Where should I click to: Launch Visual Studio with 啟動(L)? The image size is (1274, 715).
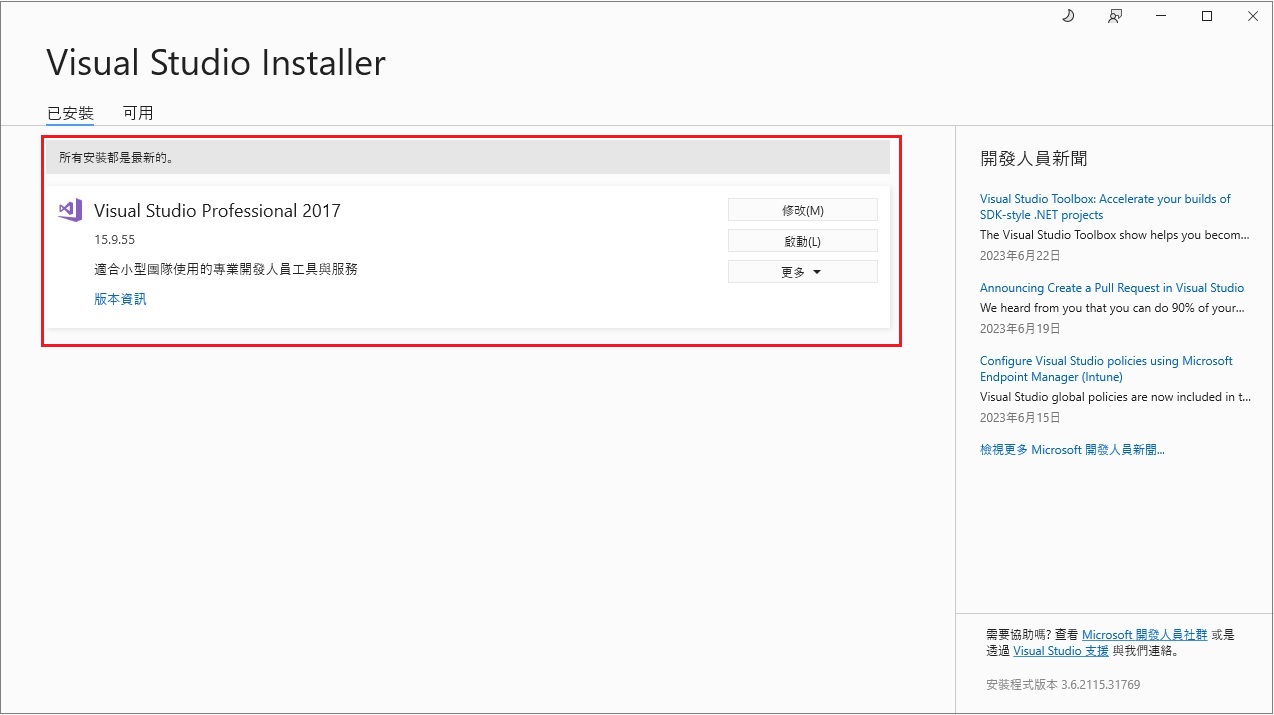point(802,241)
